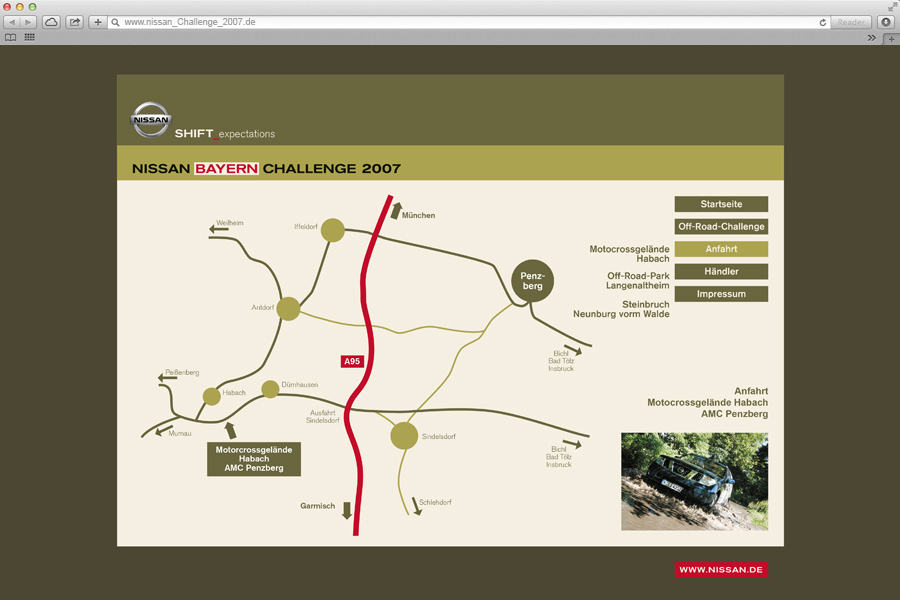
Task: Open the Downloads icon in toolbar
Action: [886, 22]
